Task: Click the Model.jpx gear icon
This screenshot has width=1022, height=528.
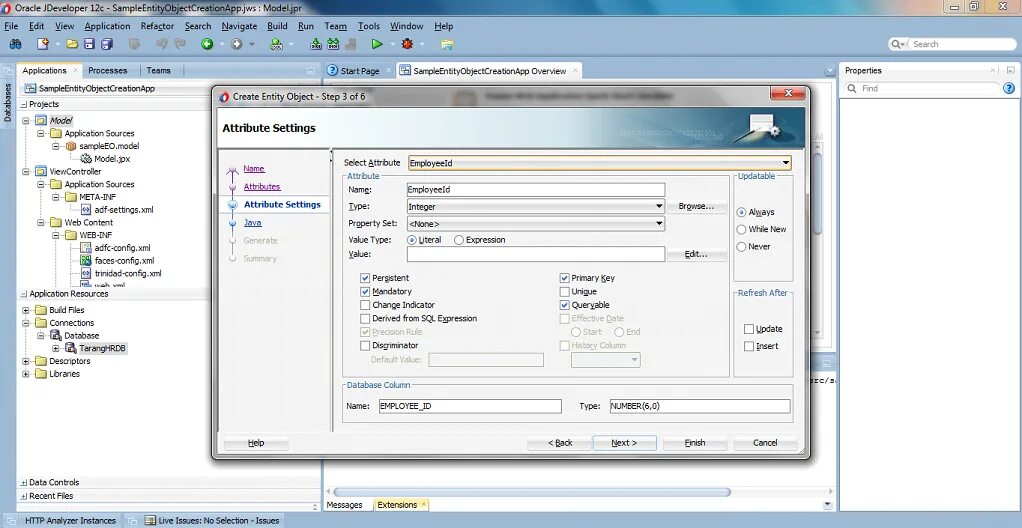Action: click(x=86, y=158)
